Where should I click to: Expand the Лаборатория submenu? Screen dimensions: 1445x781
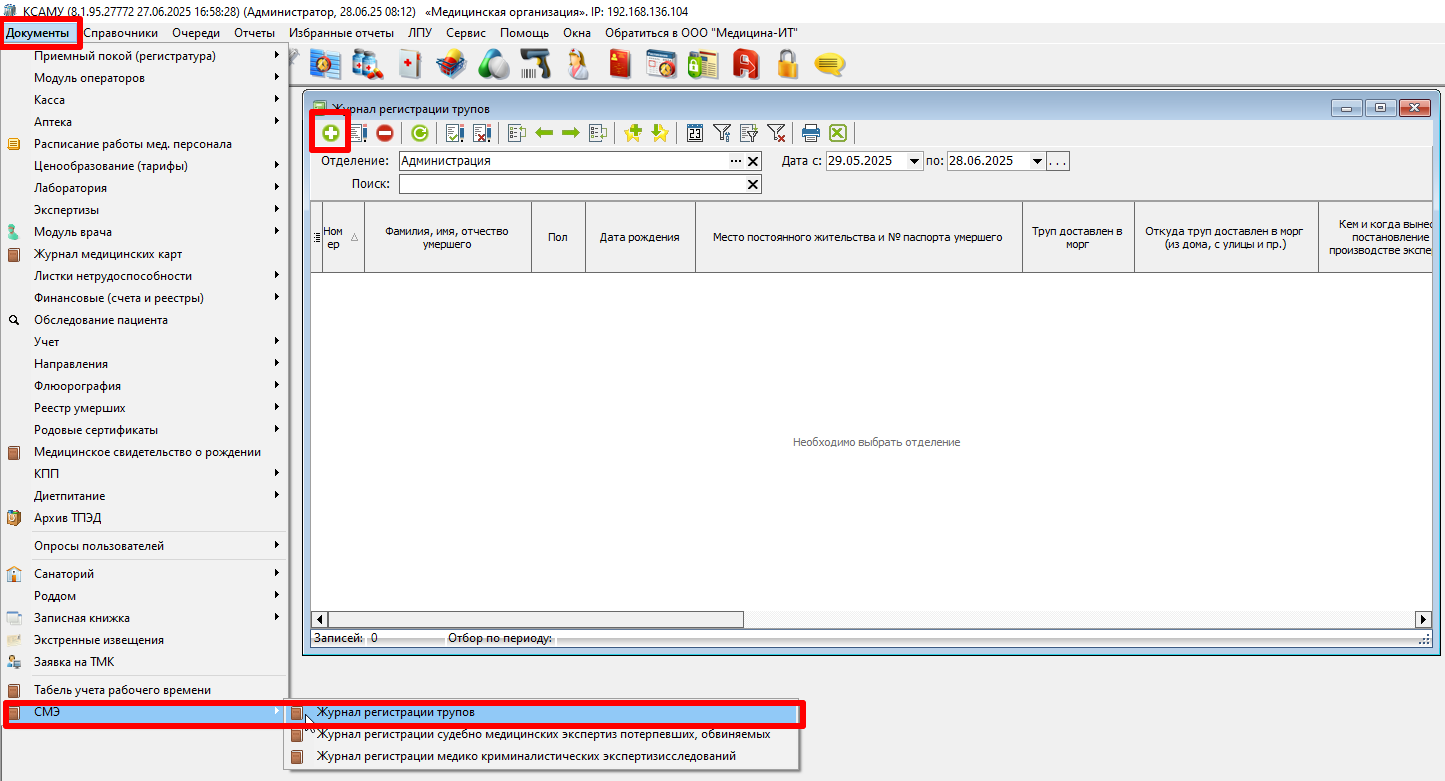coord(146,188)
